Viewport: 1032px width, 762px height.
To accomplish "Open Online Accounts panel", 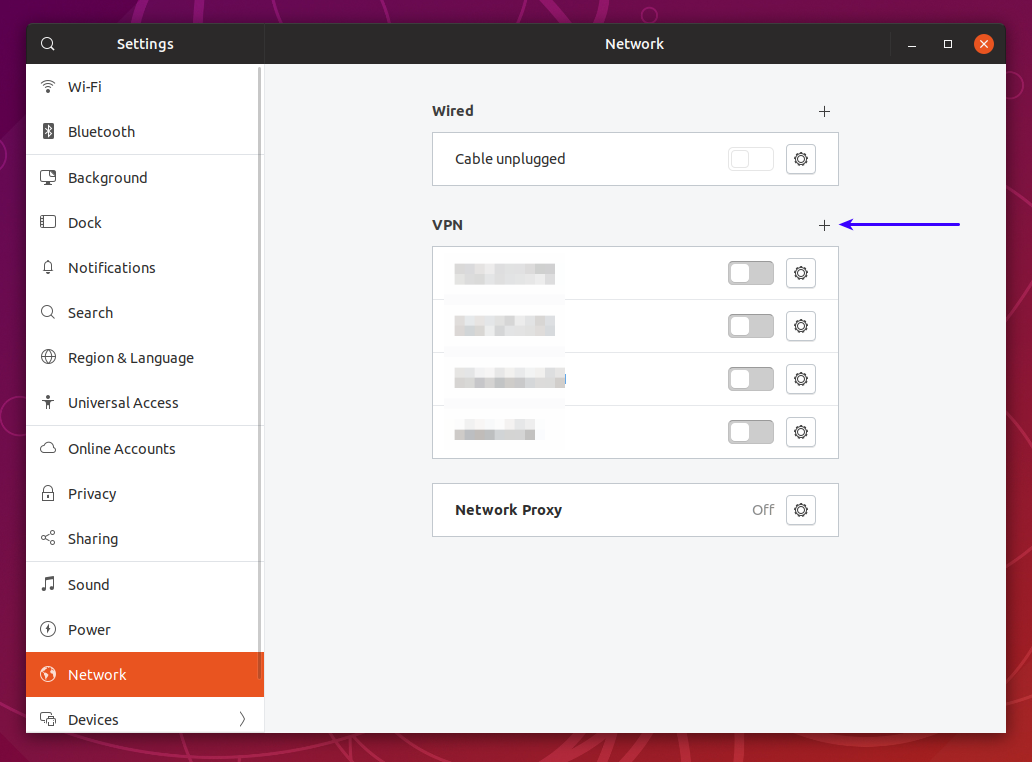I will 145,449.
